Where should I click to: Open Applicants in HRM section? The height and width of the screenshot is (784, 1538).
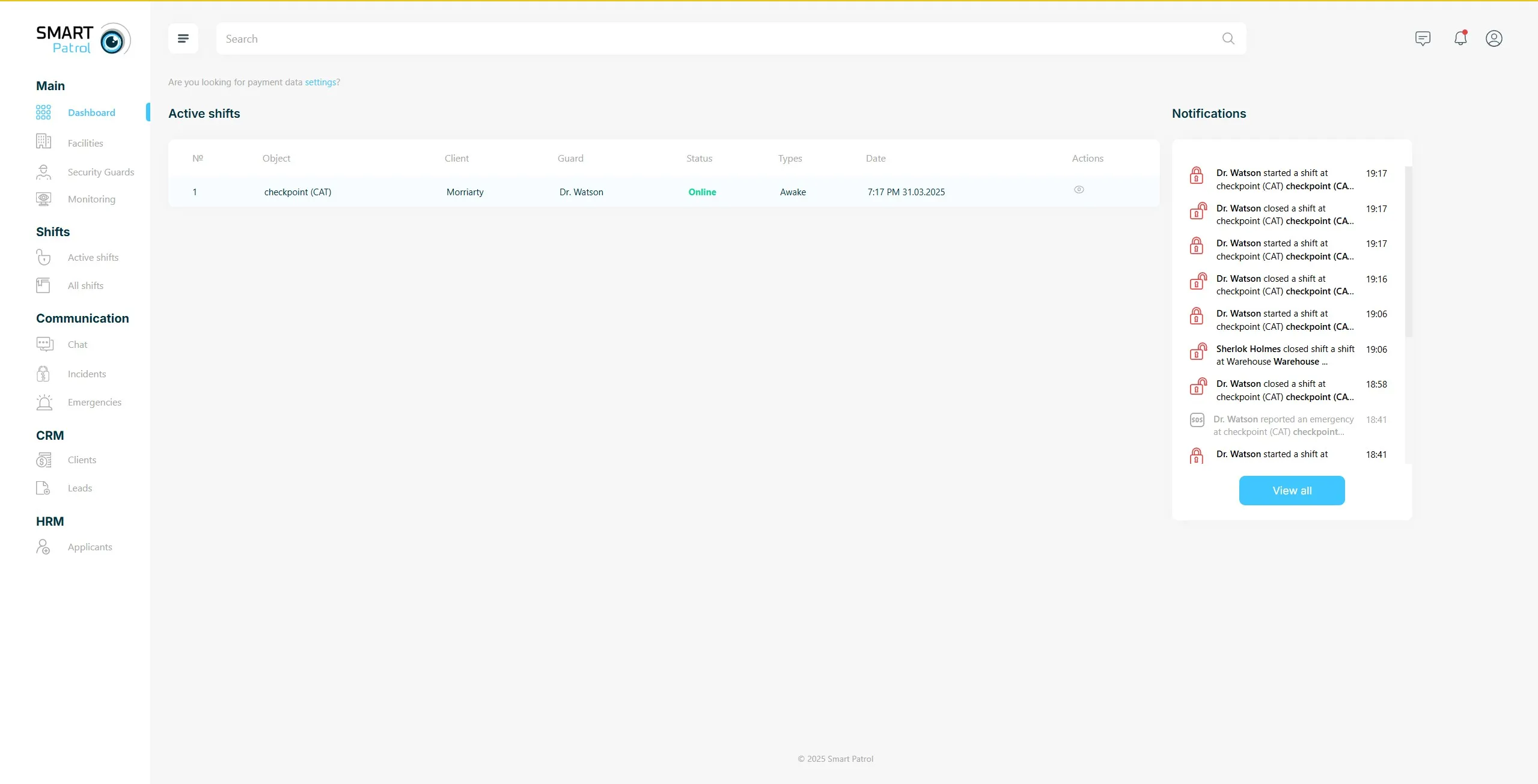coord(90,547)
